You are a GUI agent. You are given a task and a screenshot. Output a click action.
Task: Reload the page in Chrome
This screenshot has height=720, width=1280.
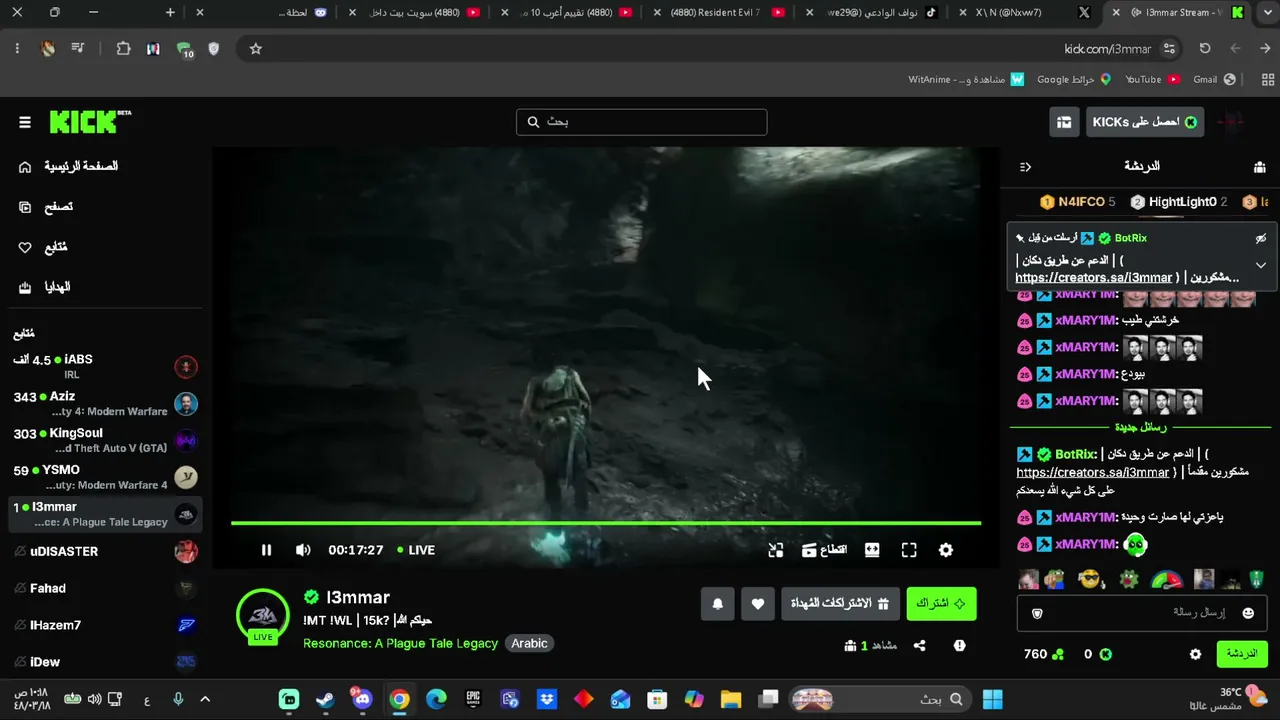click(x=1205, y=48)
